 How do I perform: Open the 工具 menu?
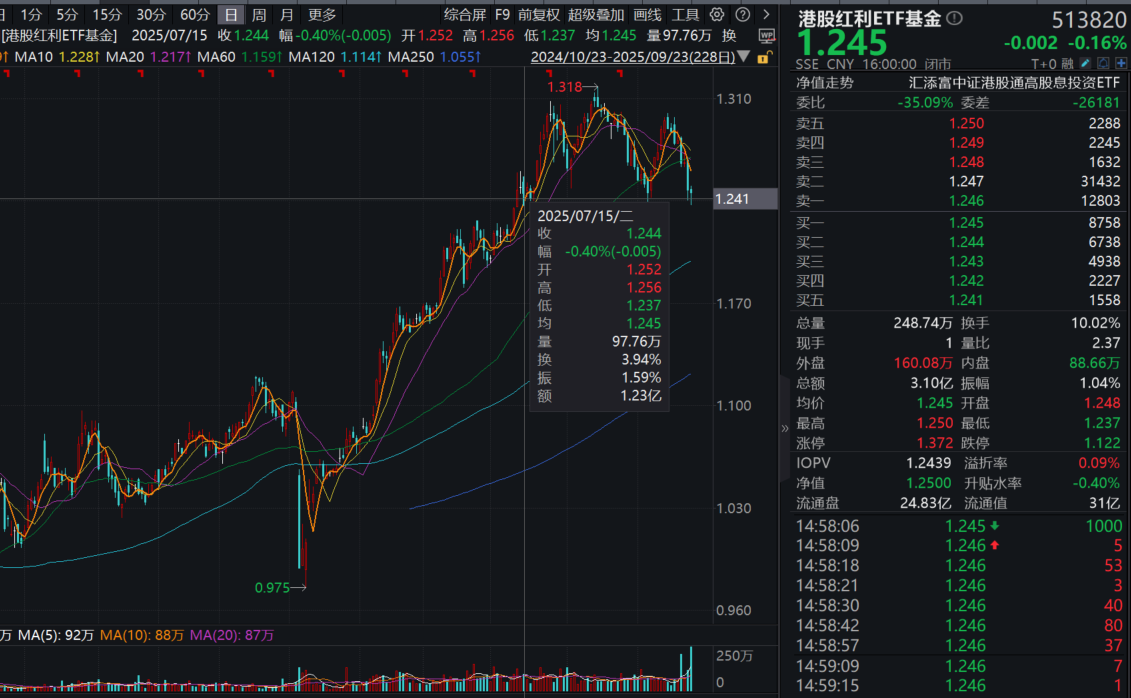pos(685,15)
